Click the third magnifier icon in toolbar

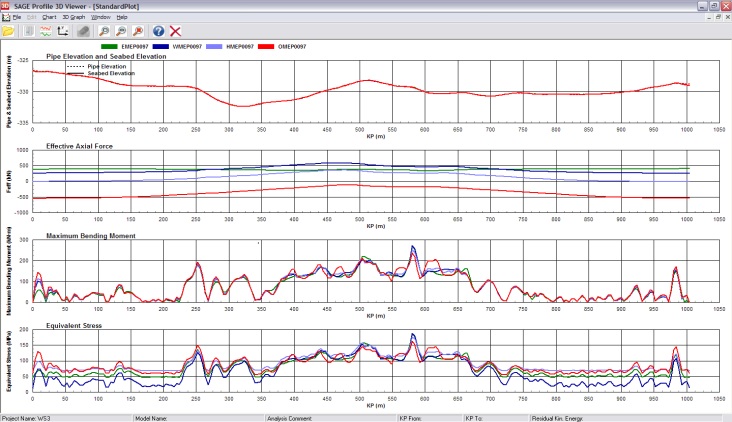click(x=137, y=31)
